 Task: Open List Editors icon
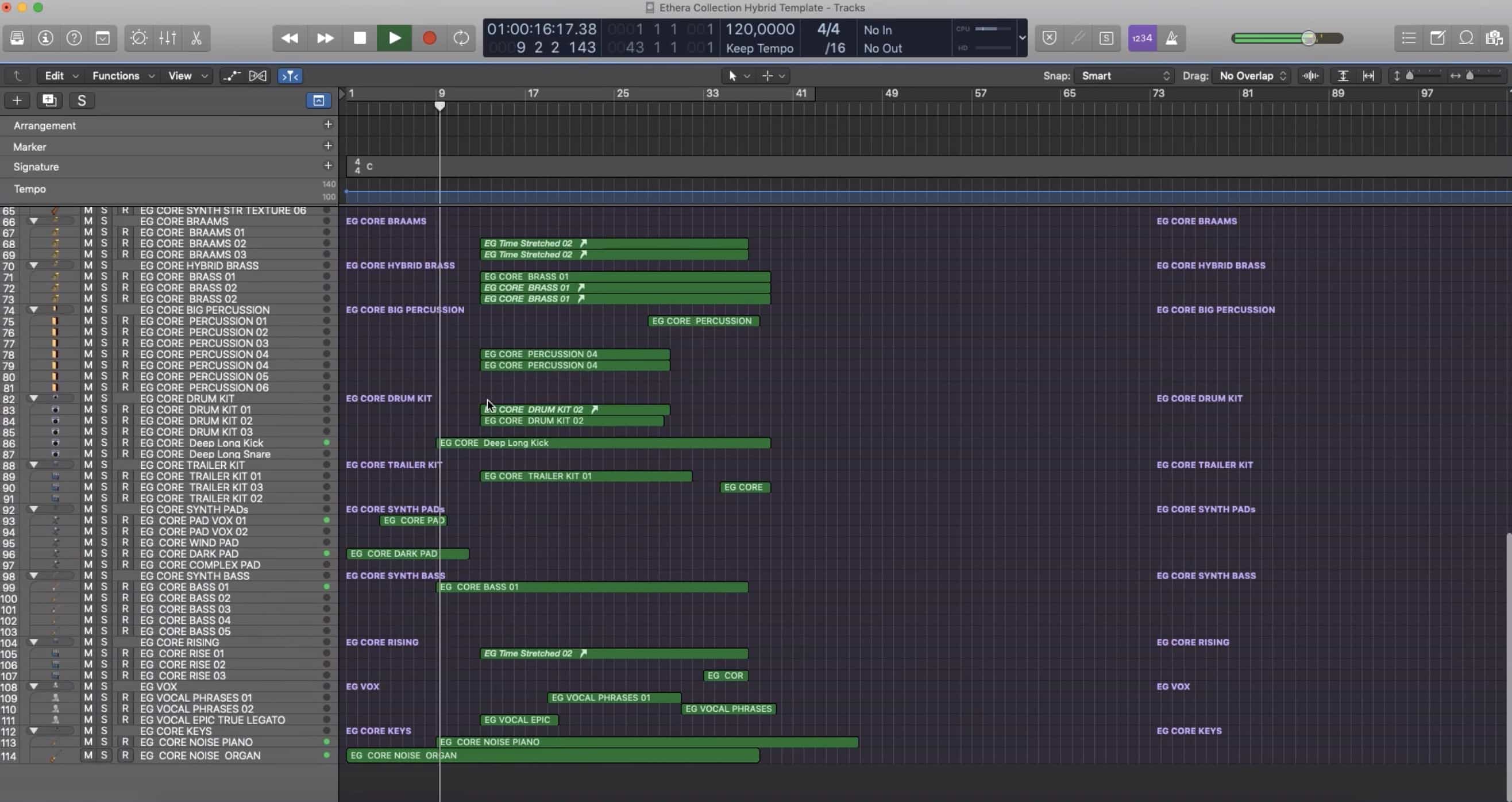(1409, 38)
